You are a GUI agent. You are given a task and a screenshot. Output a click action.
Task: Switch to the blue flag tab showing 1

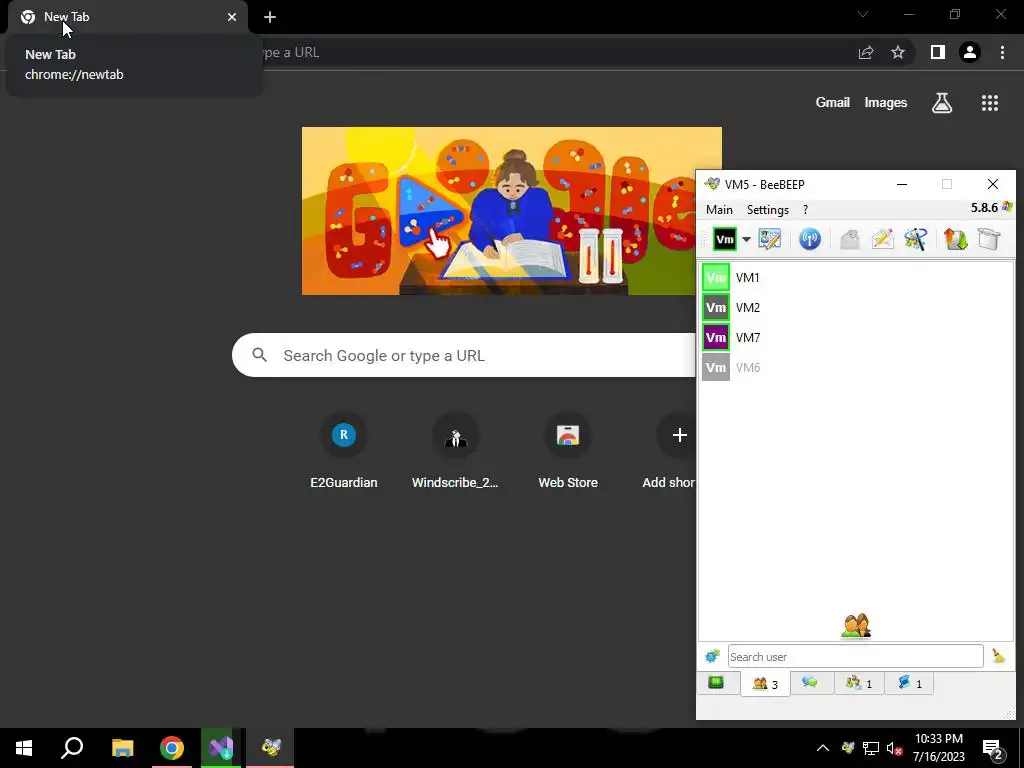point(909,683)
